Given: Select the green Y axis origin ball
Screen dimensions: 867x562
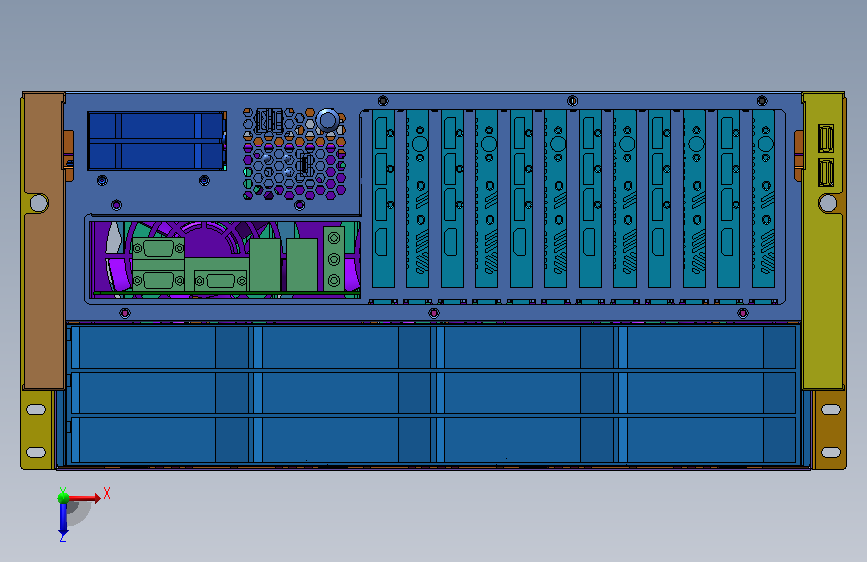Looking at the screenshot, I should 64,498.
